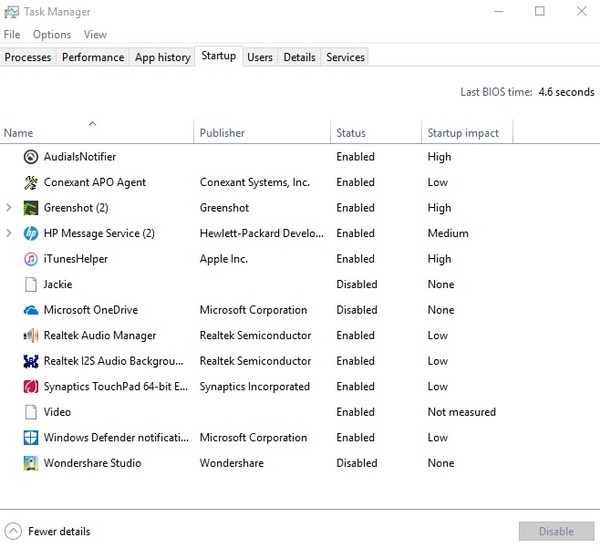
Task: Select the AudialsNotifier row name
Action: (80, 157)
